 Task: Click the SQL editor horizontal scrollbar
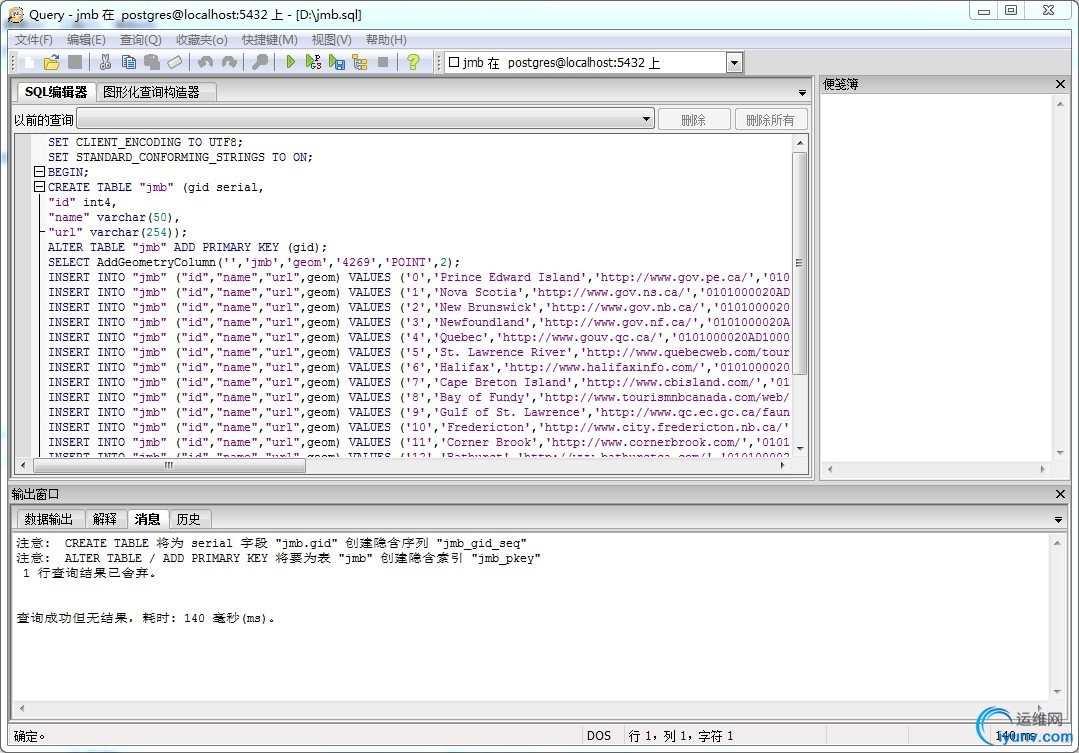click(168, 465)
